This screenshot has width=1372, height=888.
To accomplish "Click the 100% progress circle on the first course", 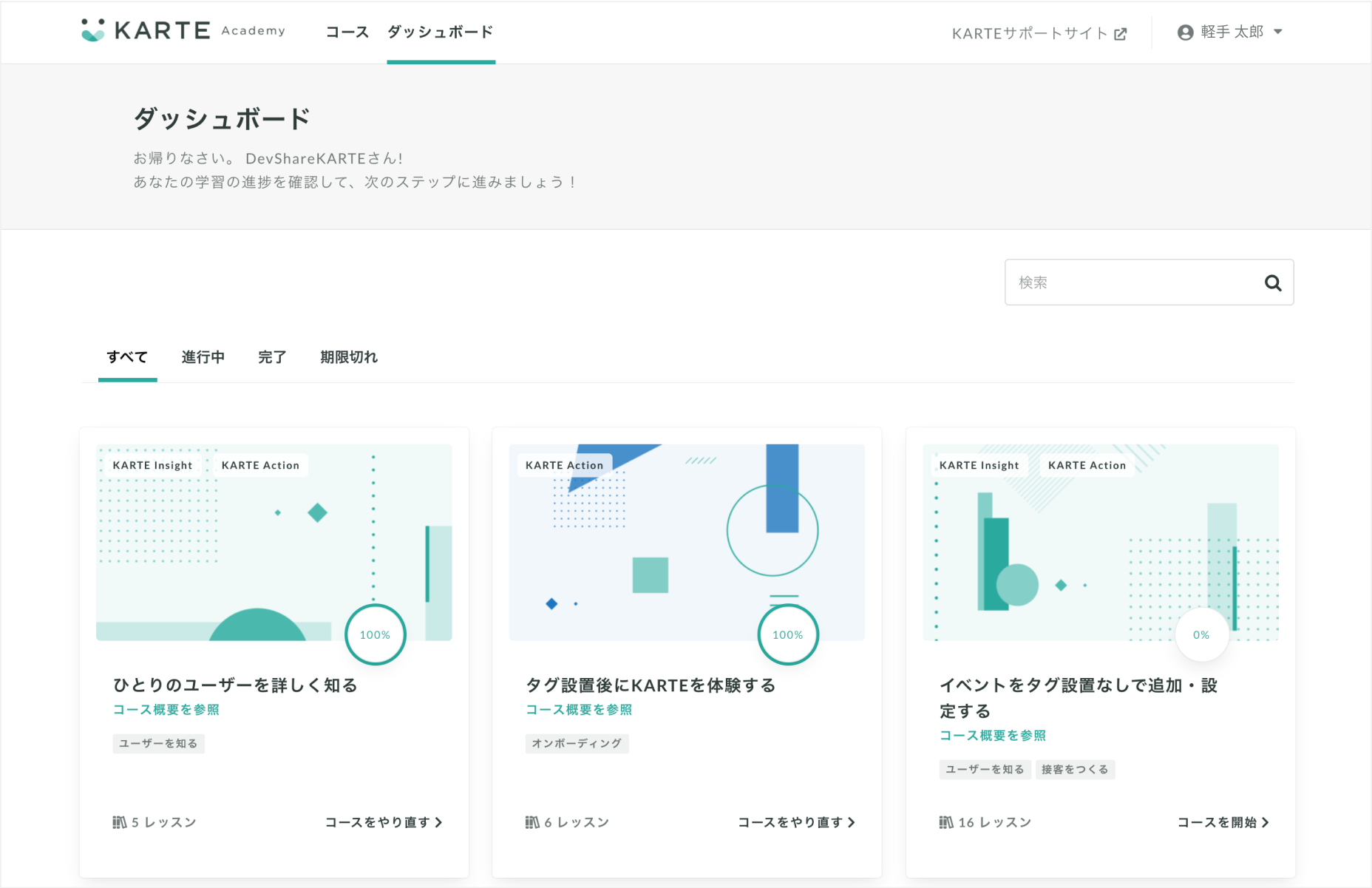I will click(375, 634).
